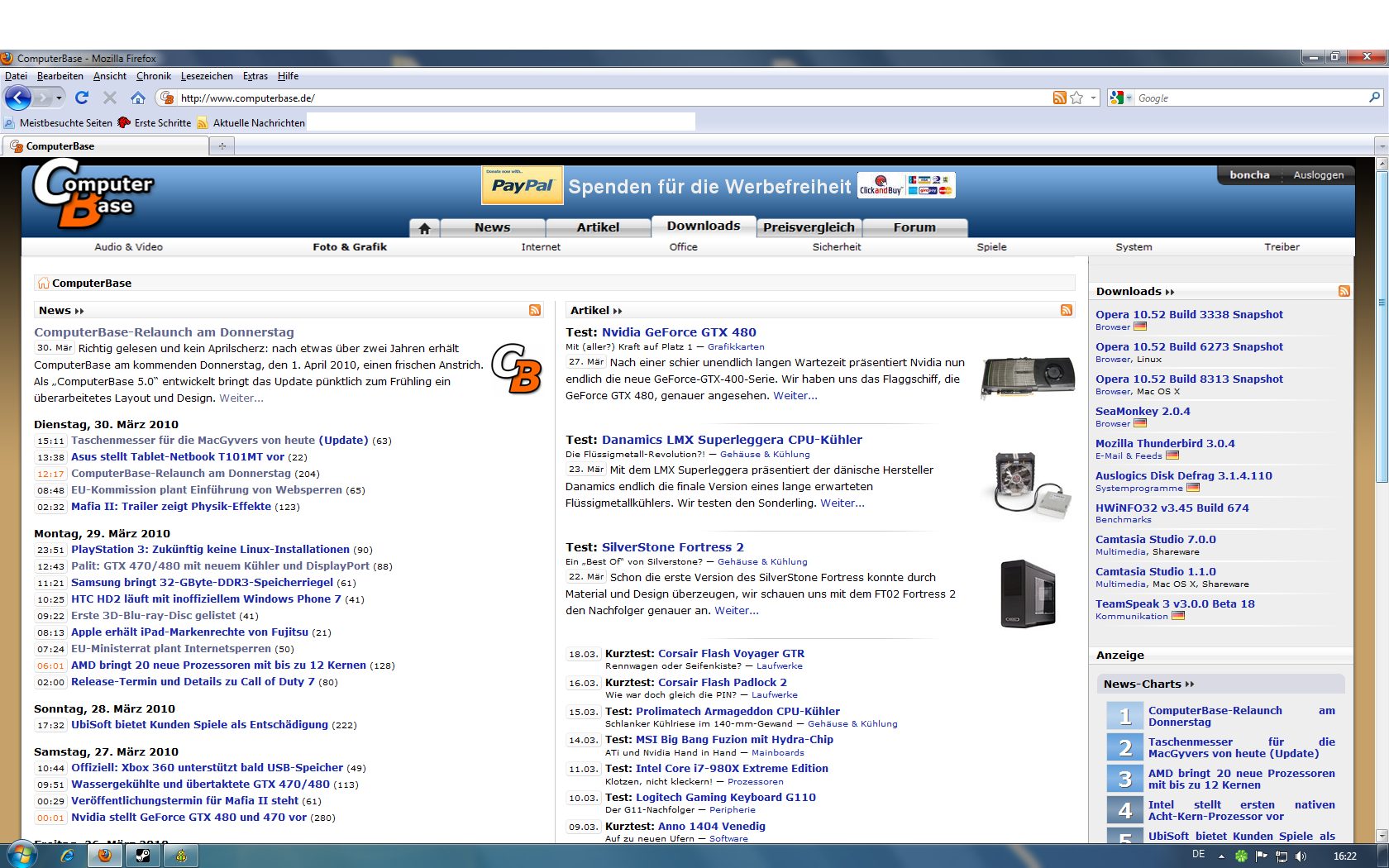Select Sicherheit category
This screenshot has height=868, width=1389.
[x=837, y=247]
